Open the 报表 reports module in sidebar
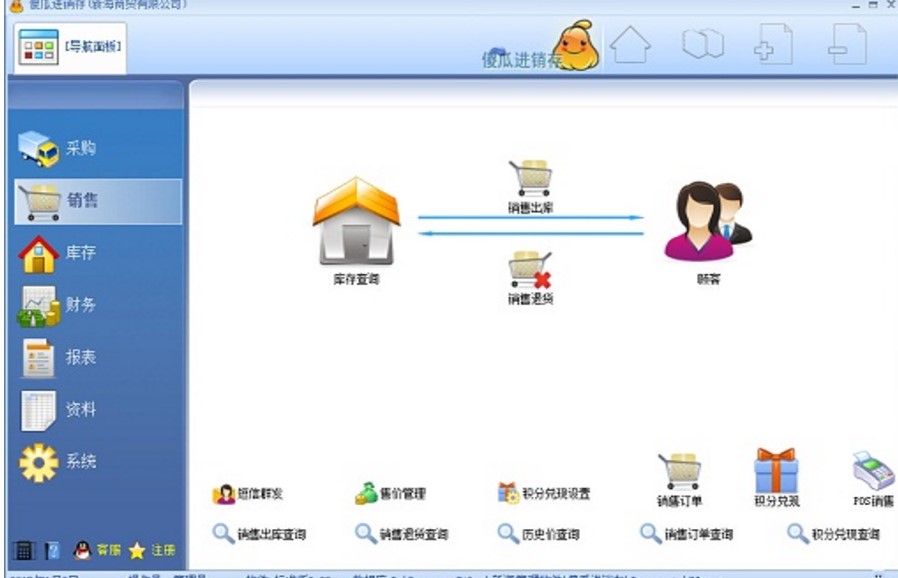This screenshot has height=578, width=898. 58,357
